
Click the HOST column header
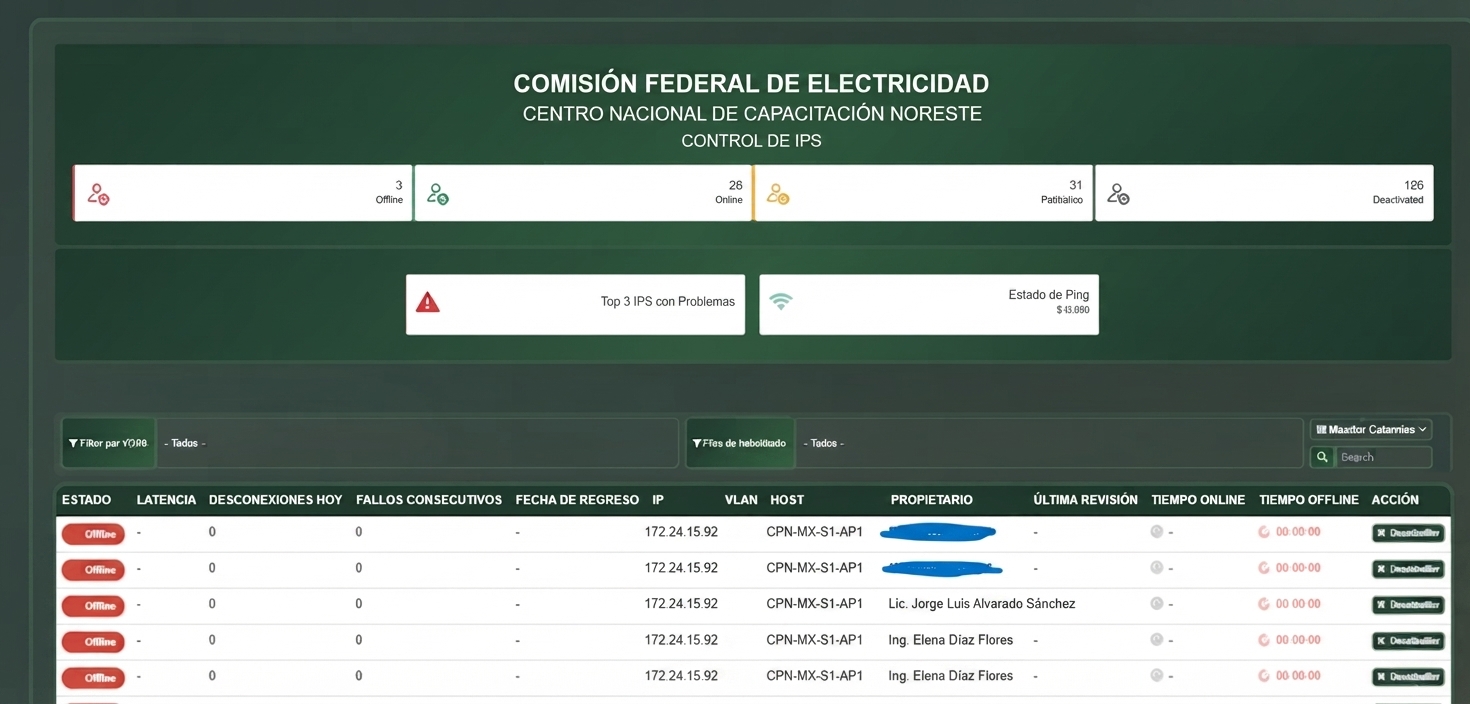point(787,500)
